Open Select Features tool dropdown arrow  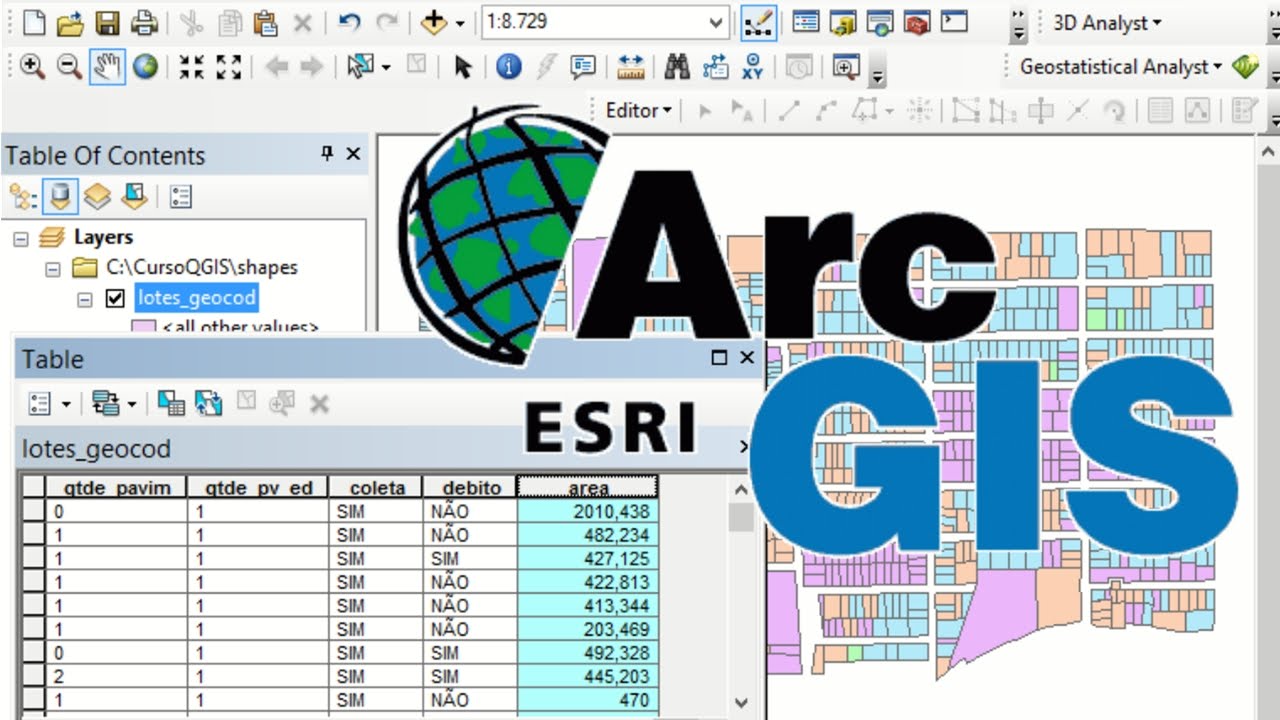[386, 68]
